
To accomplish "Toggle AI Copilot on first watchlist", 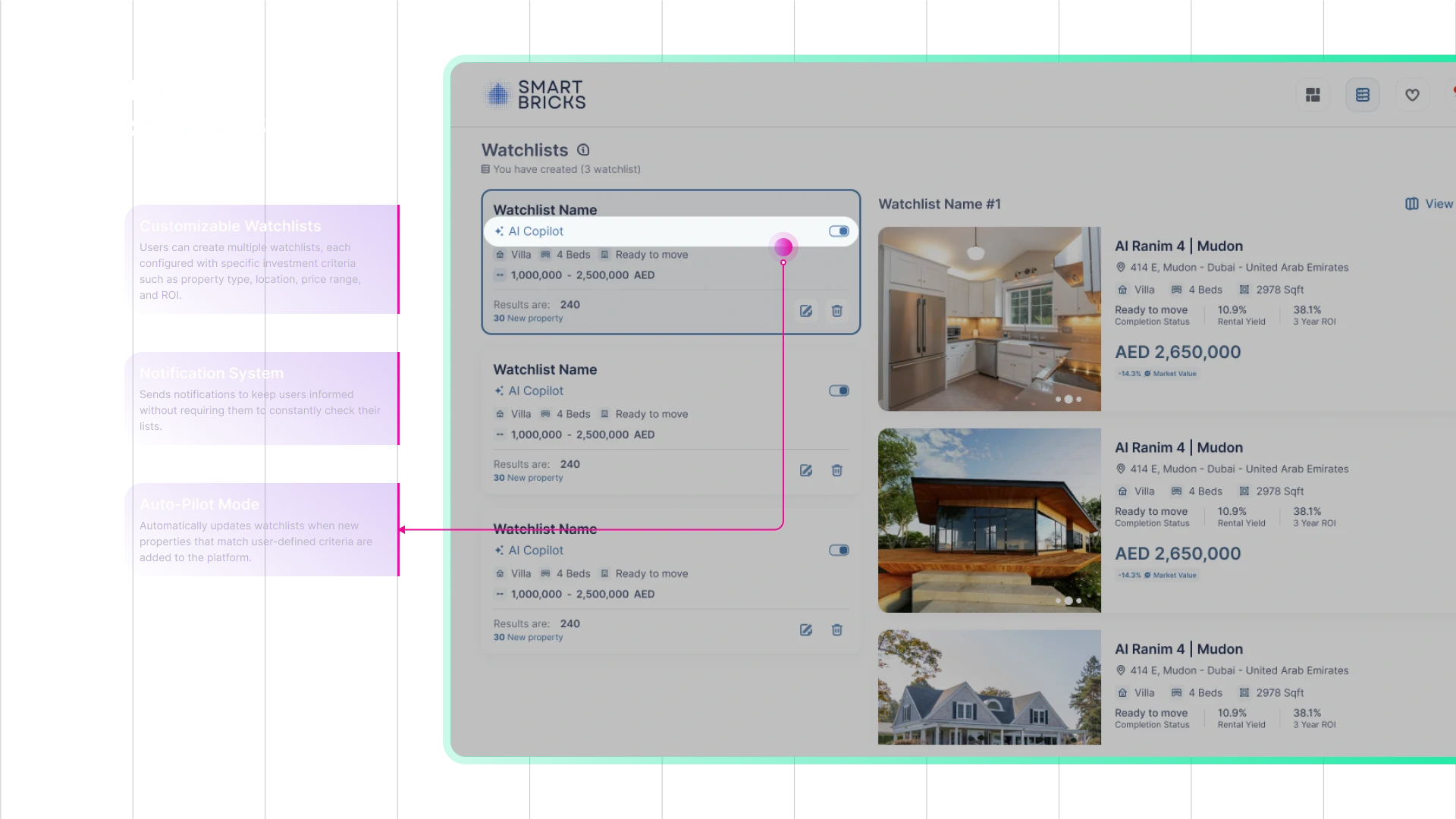I will click(839, 231).
